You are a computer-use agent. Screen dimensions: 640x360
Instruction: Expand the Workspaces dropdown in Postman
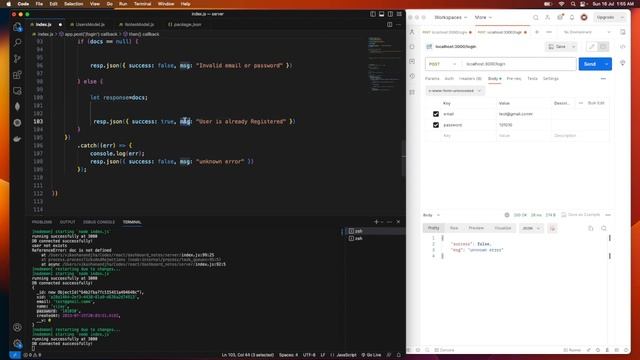[451, 18]
